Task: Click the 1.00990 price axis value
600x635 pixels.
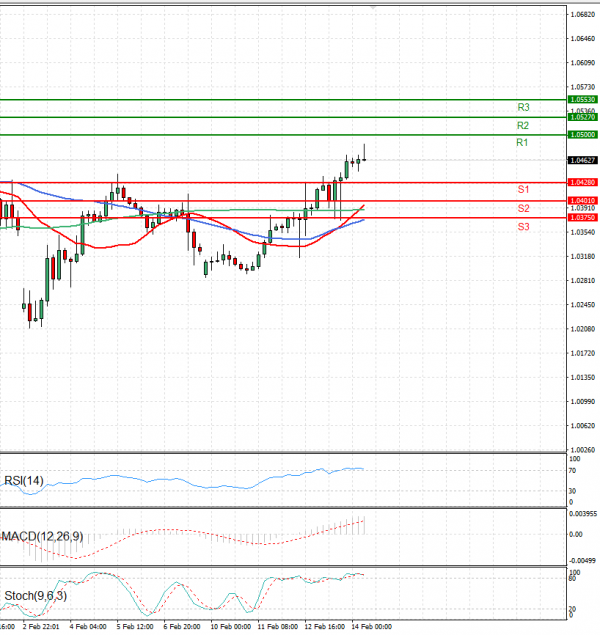Action: 583,401
